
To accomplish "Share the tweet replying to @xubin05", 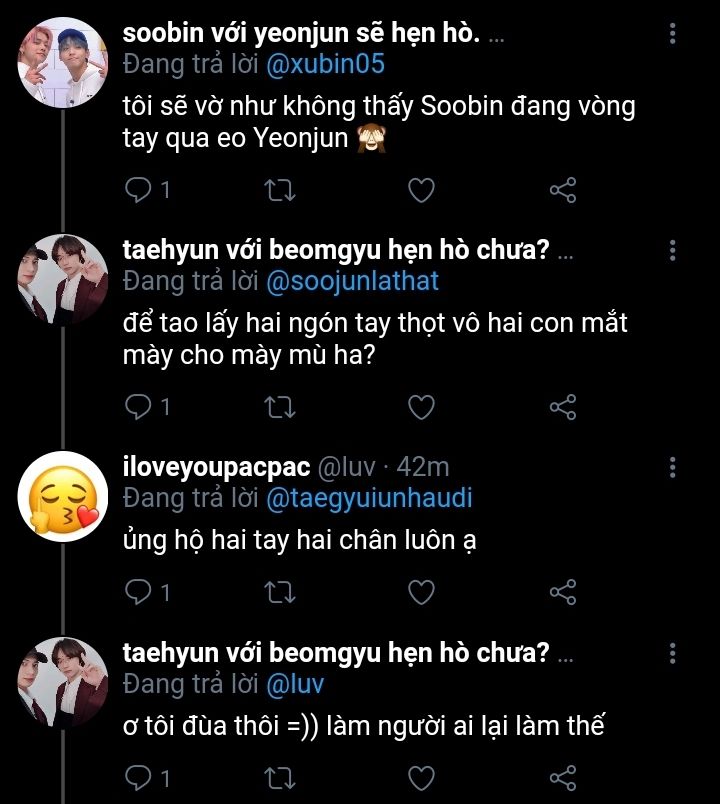I will pos(563,189).
